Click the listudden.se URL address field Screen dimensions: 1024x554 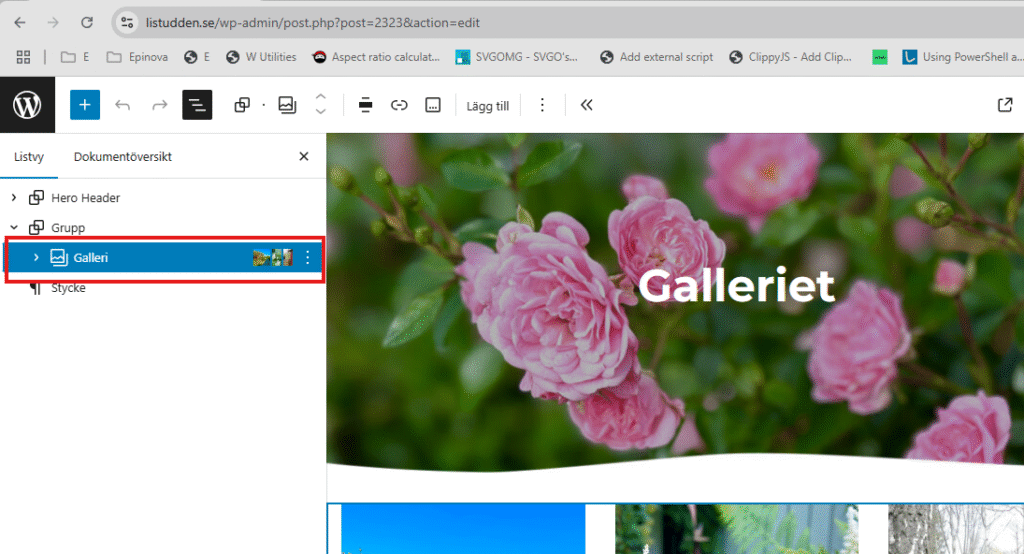click(x=312, y=23)
